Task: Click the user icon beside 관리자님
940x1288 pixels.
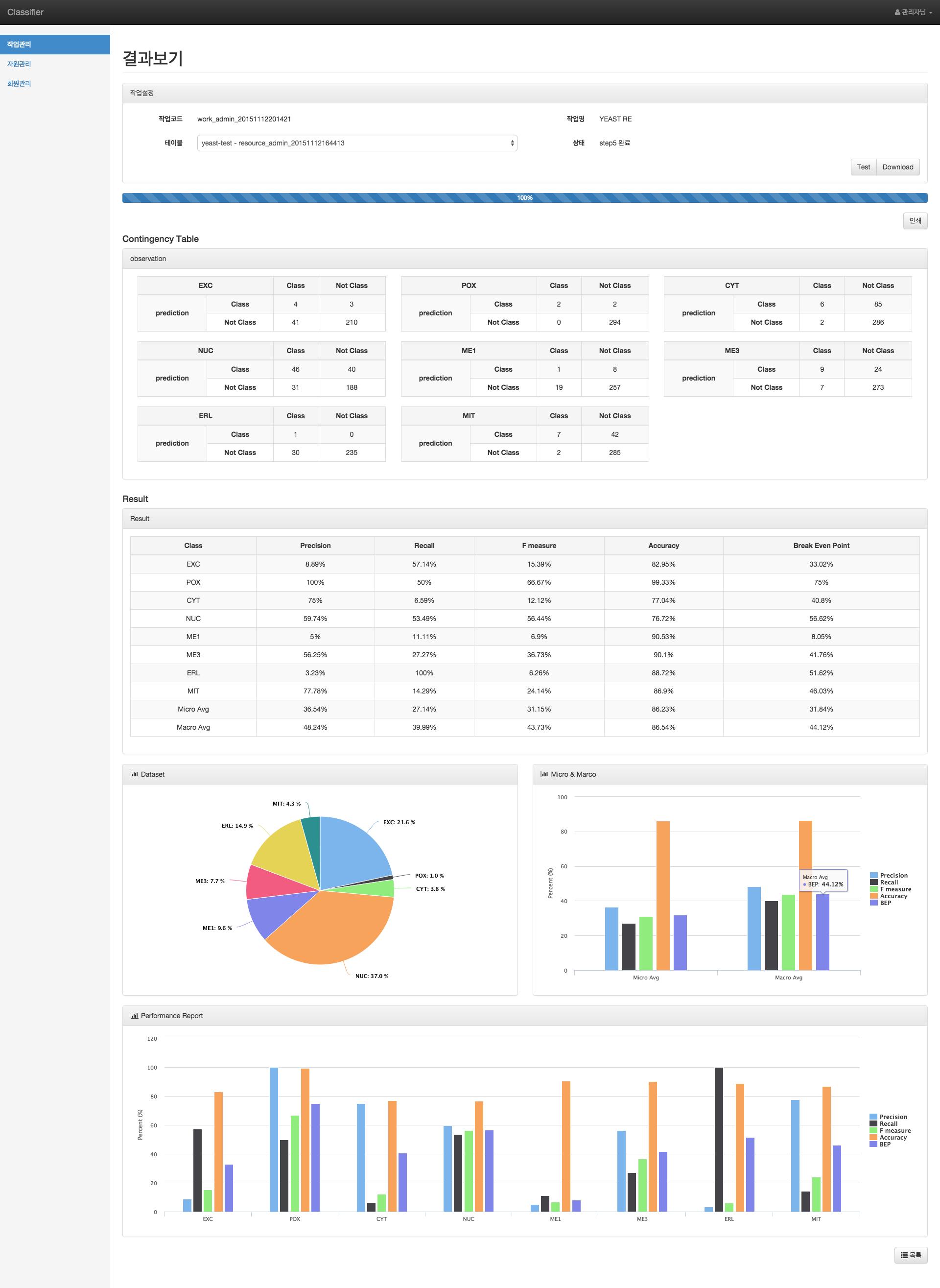Action: 898,12
